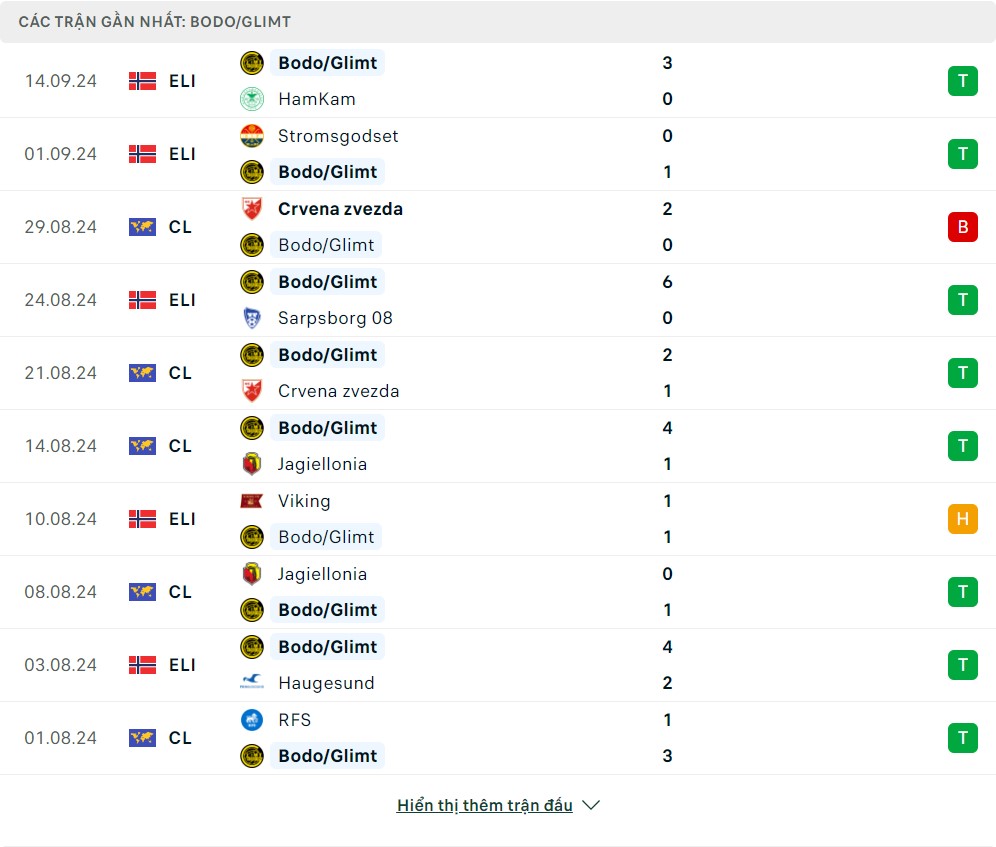
Task: Click Norway flag beside 14.09.24 match
Action: tap(142, 81)
